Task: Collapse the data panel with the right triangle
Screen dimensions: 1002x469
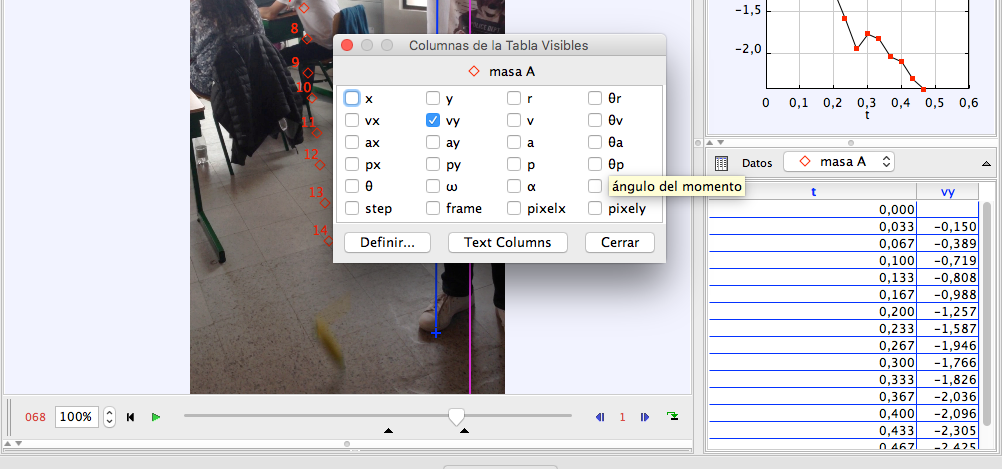Action: coord(986,164)
